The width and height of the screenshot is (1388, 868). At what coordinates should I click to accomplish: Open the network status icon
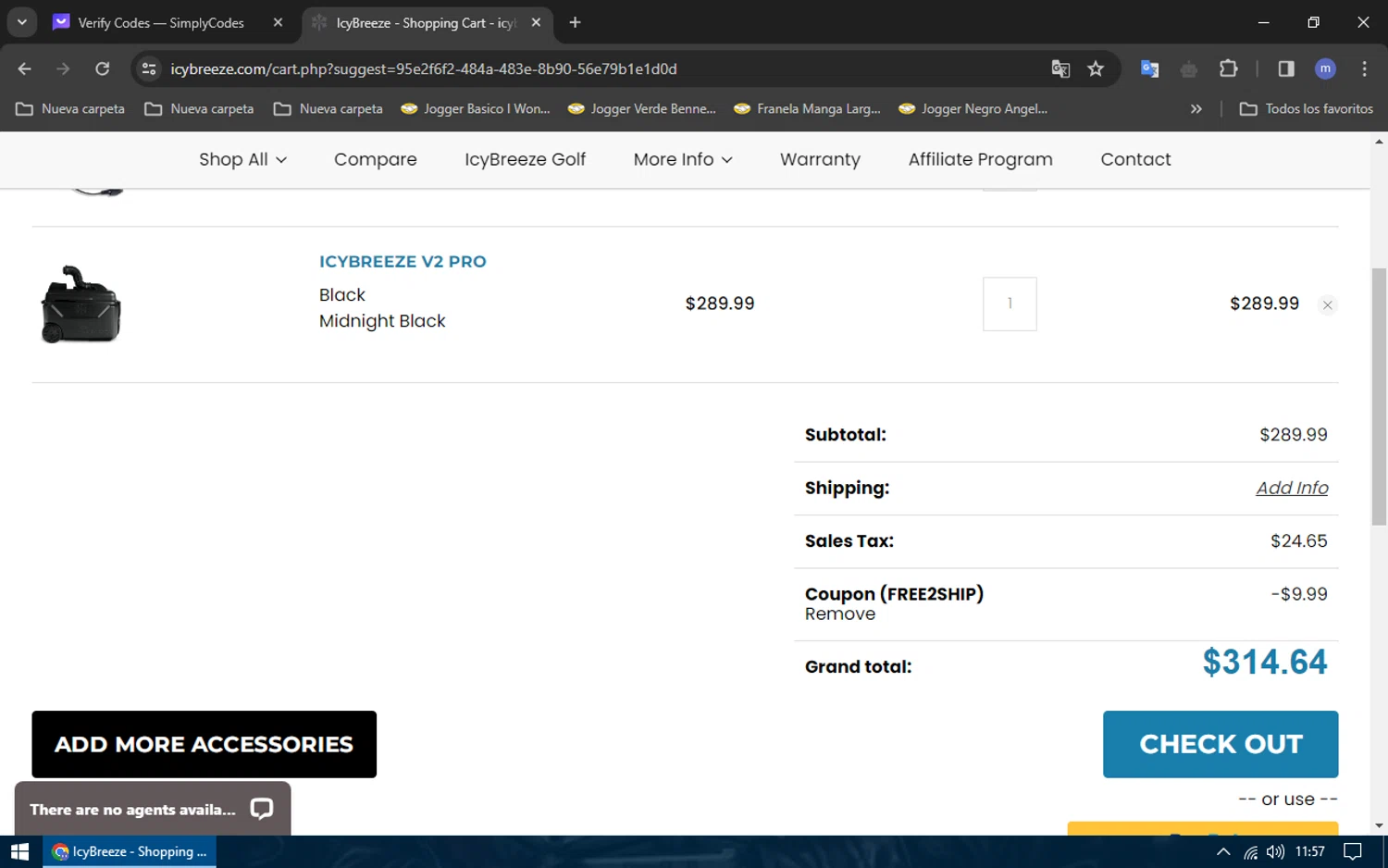(x=1250, y=851)
